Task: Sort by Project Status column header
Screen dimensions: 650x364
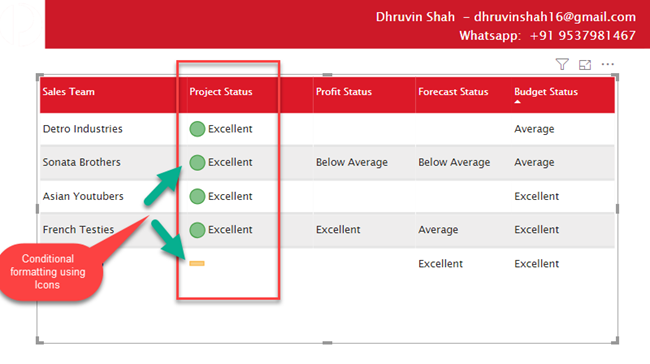Action: pyautogui.click(x=221, y=92)
